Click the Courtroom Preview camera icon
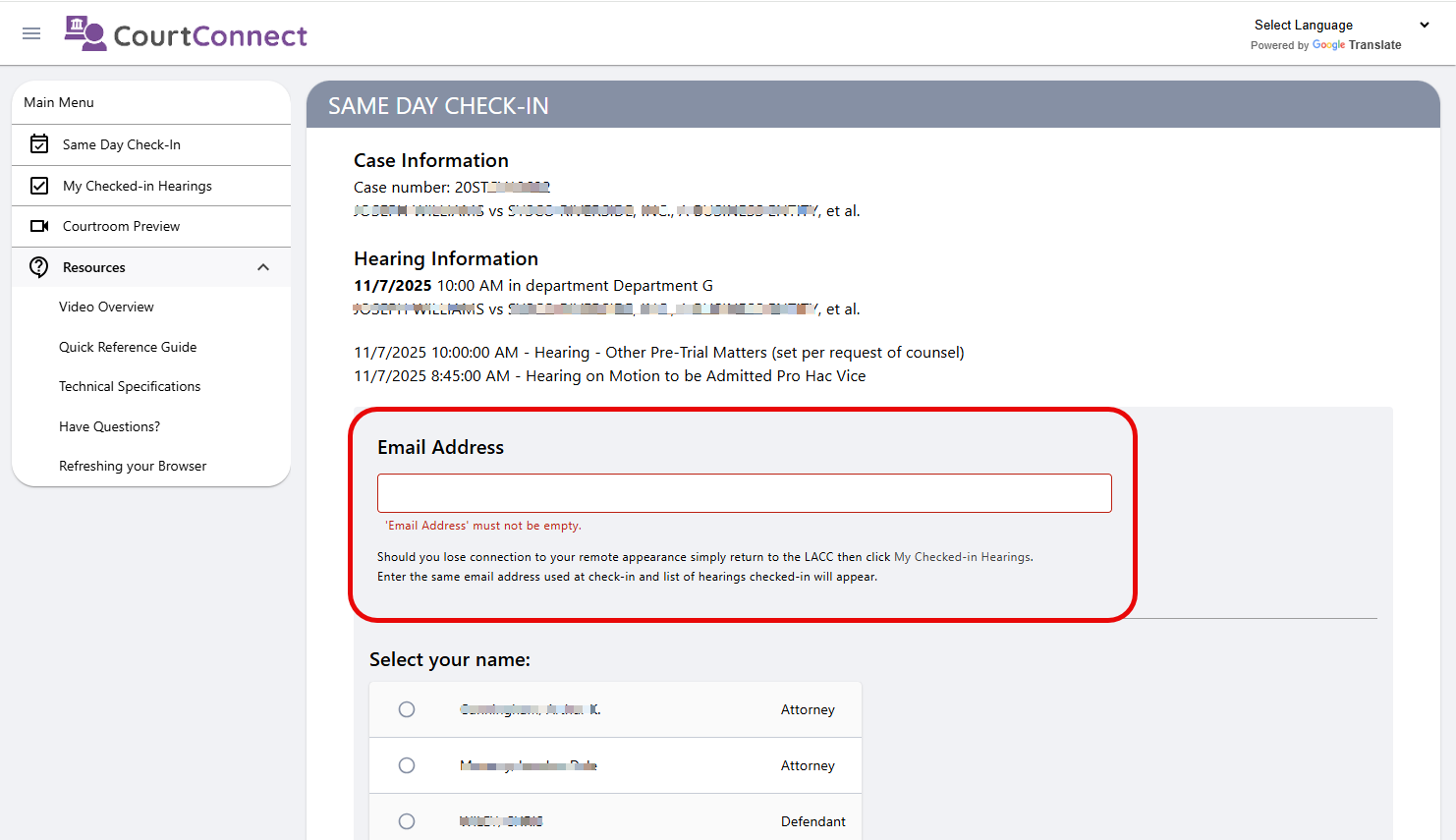The height and width of the screenshot is (840, 1456). (39, 226)
